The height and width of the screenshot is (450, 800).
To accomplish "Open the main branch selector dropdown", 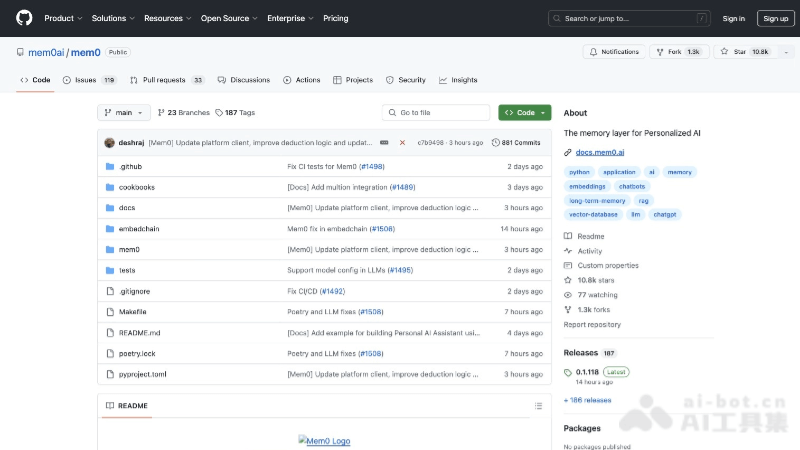I will point(124,112).
